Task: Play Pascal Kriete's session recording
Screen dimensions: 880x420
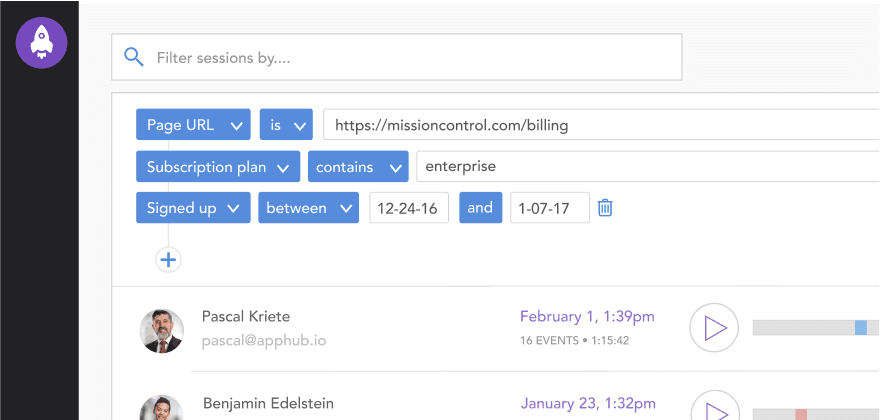Action: pos(713,328)
